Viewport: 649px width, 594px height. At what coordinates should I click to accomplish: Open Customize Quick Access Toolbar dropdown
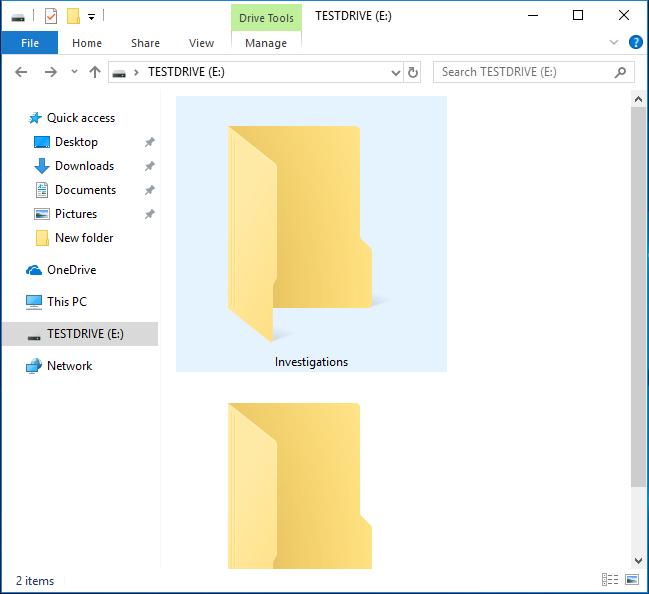(91, 17)
